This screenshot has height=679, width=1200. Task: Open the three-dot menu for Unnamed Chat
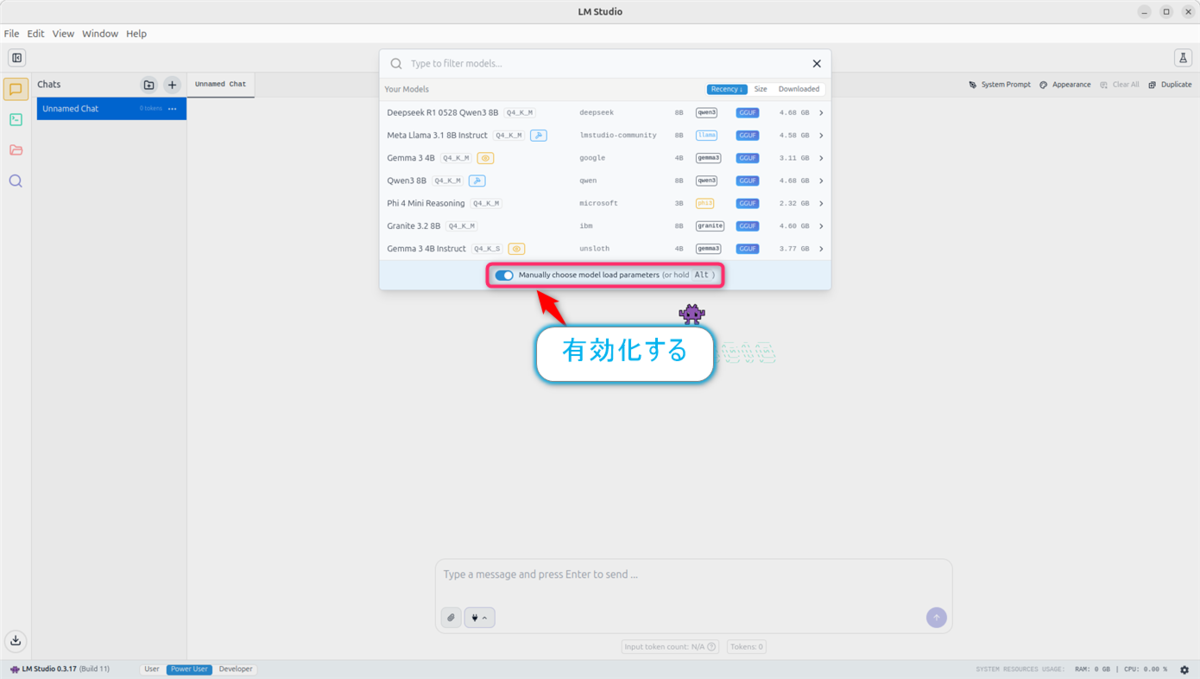pyautogui.click(x=172, y=109)
